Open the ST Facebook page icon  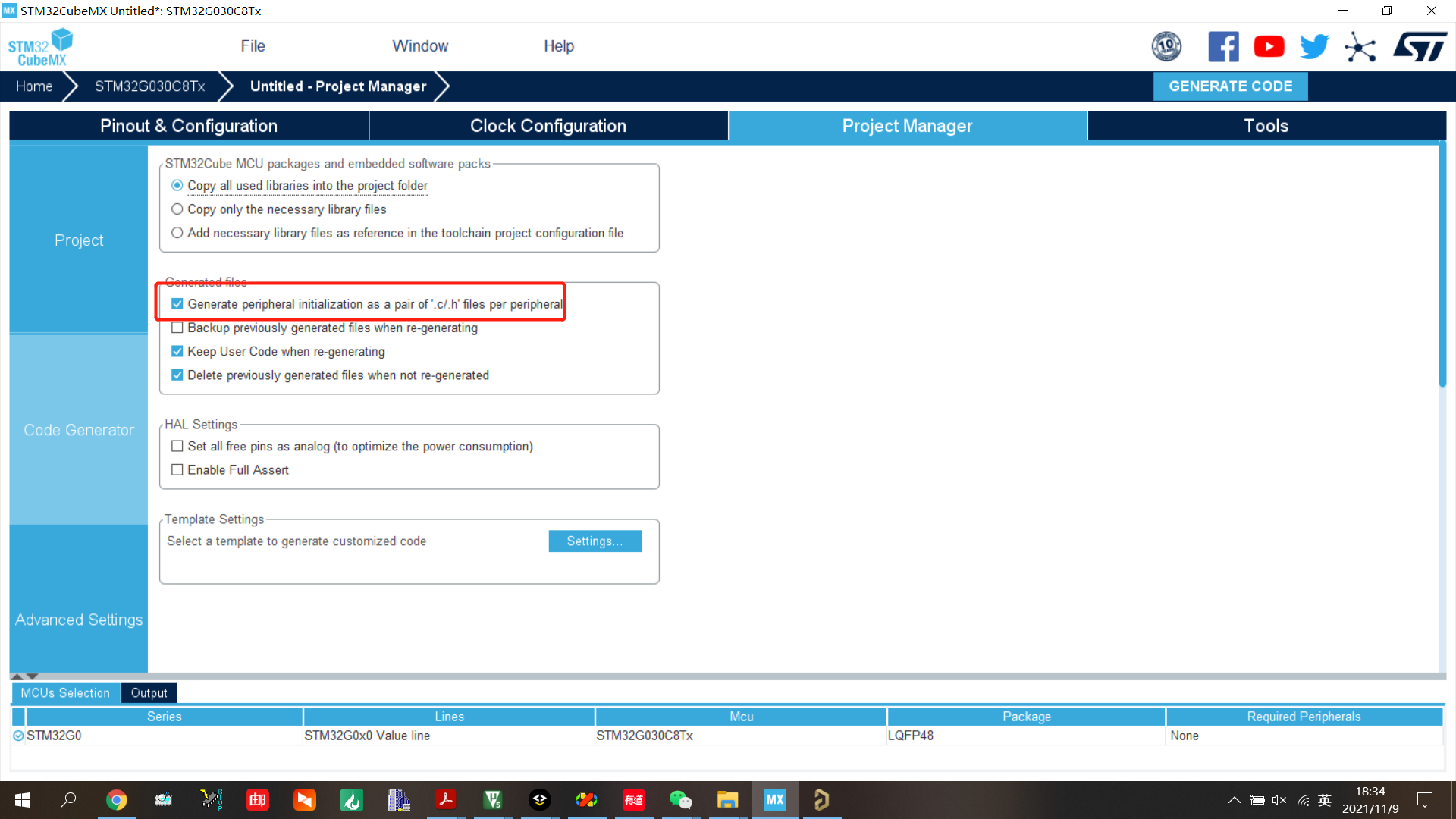(1223, 47)
